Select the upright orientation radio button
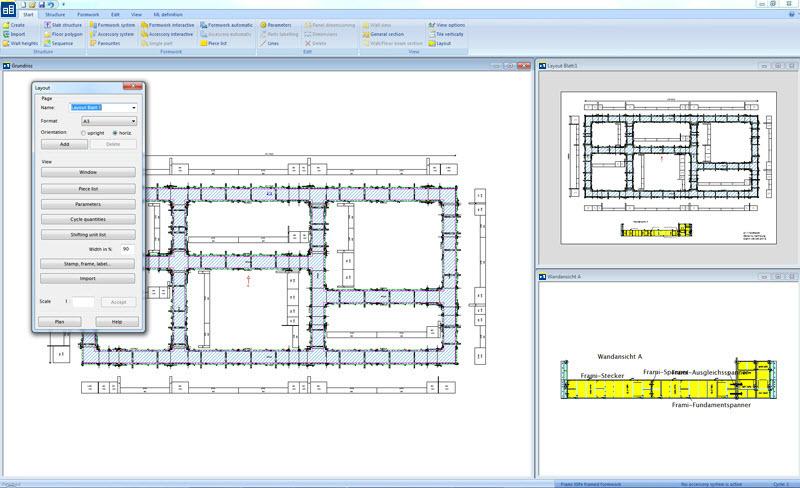This screenshot has height=488, width=800. pos(85,132)
